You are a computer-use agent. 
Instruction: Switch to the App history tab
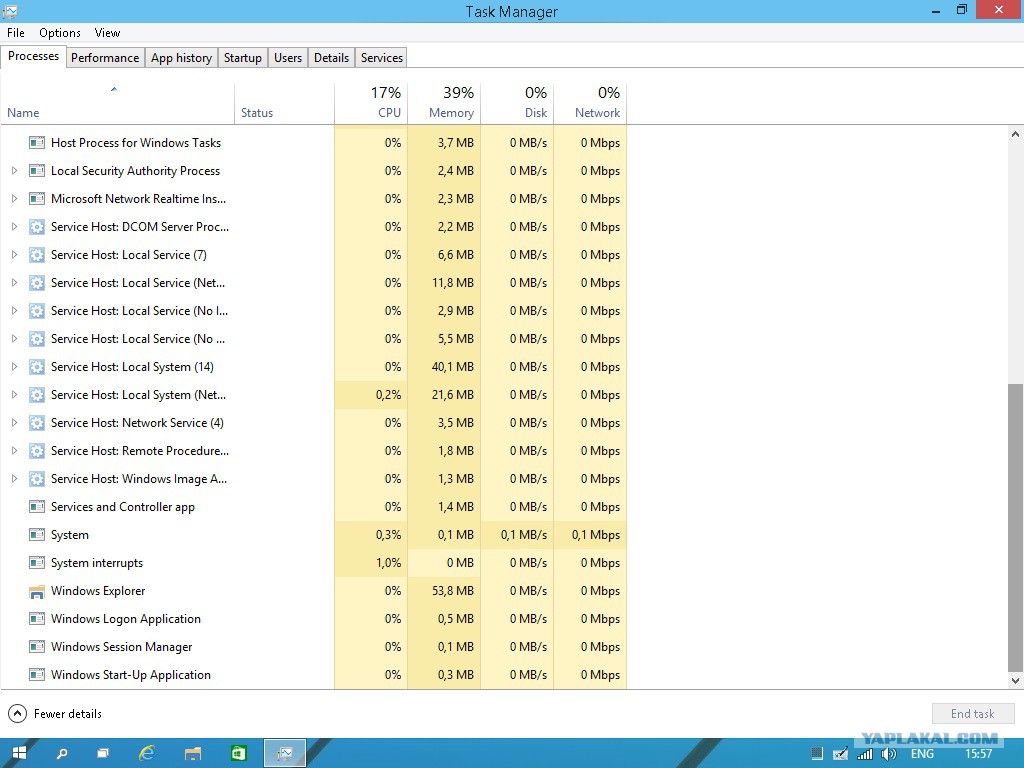[182, 57]
